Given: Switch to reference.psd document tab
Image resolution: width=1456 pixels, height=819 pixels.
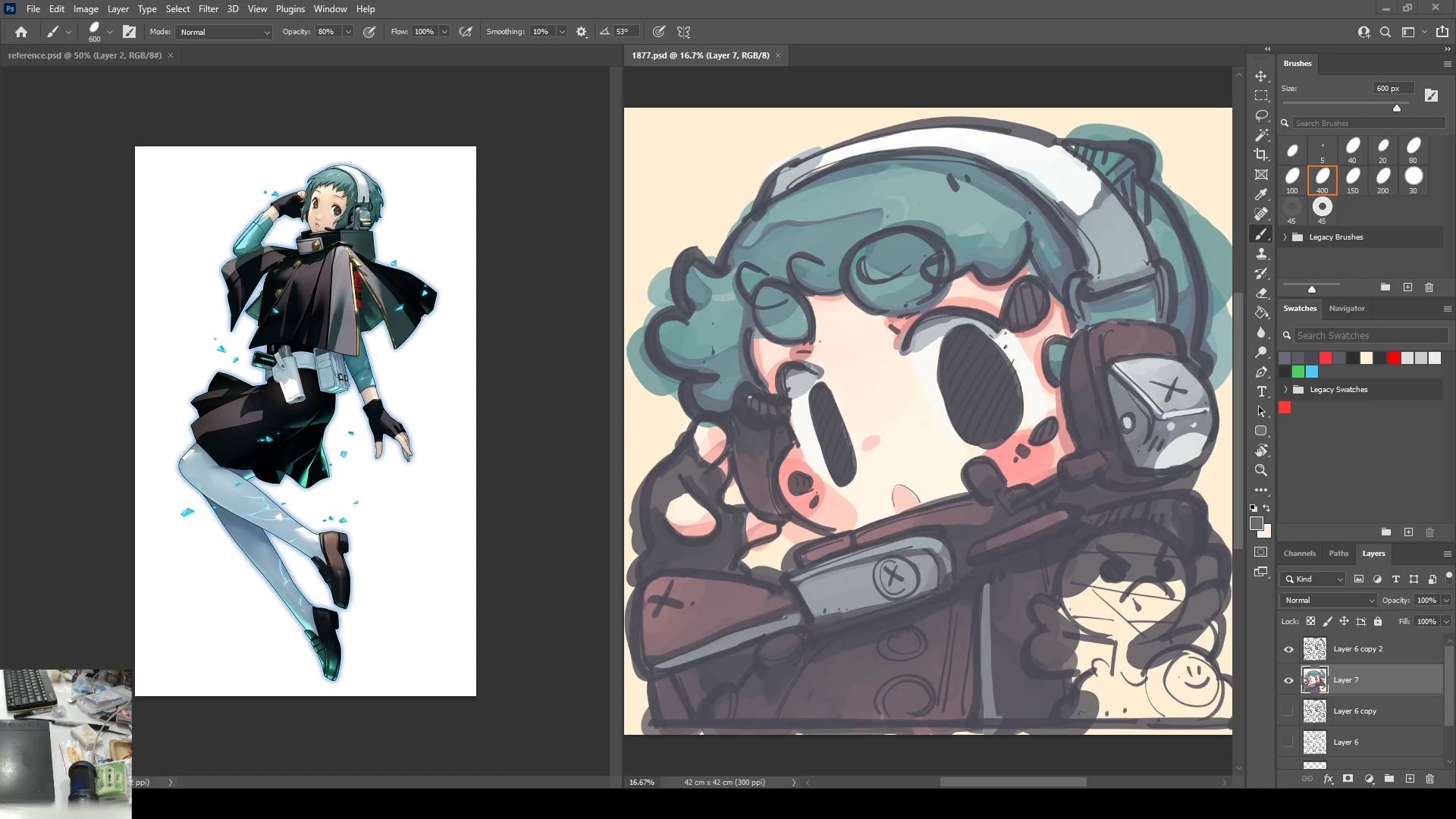Looking at the screenshot, I should pos(85,55).
